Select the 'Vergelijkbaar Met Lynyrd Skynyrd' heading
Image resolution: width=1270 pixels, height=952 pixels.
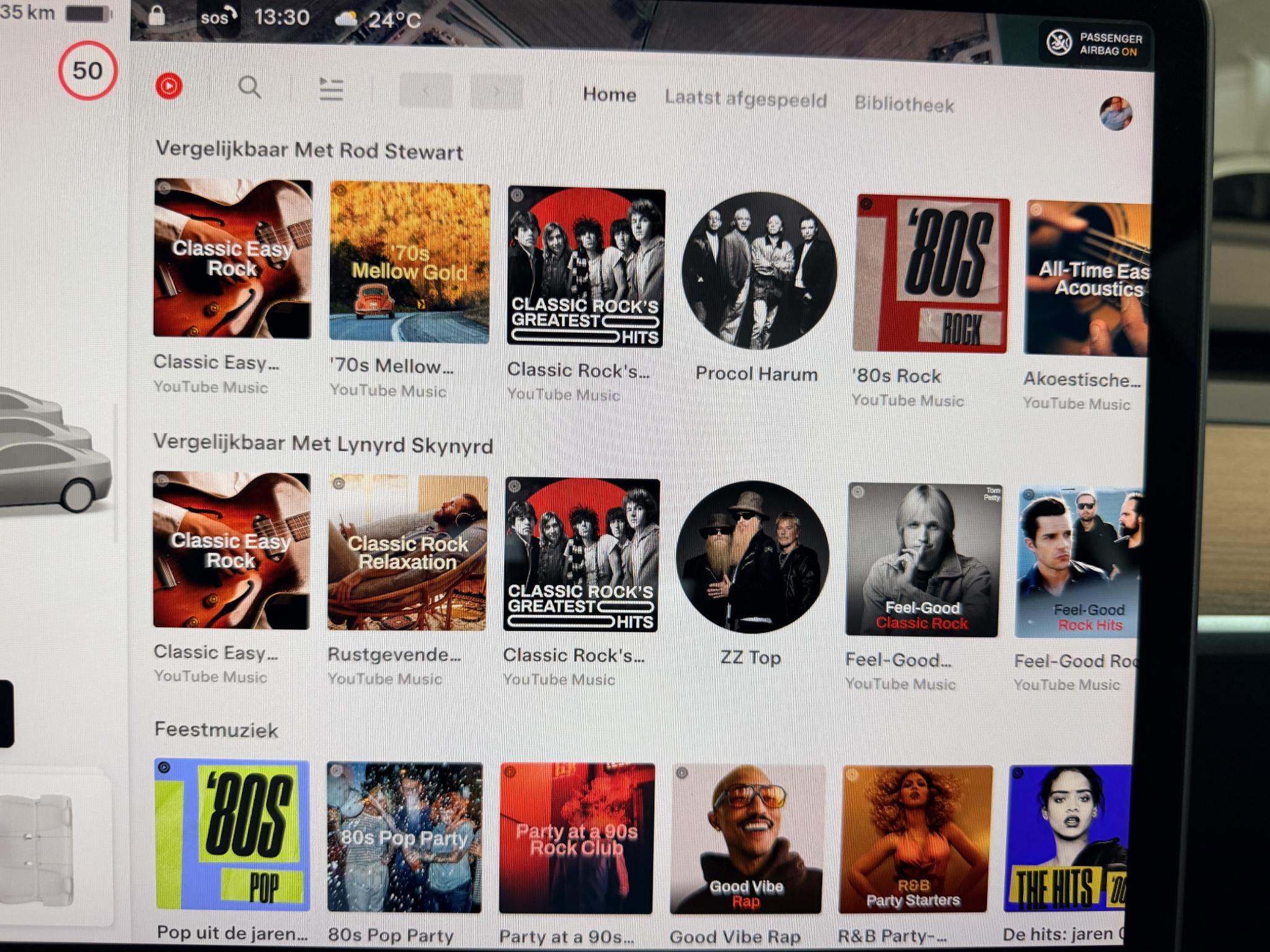coord(323,444)
